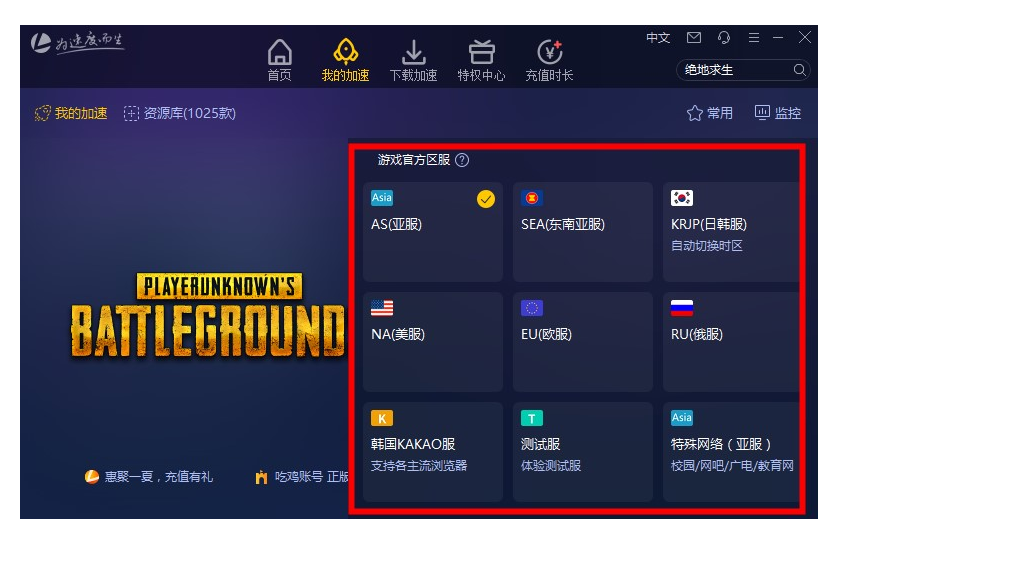
Task: Open the 特权中心 privilege center icon
Action: point(481,57)
